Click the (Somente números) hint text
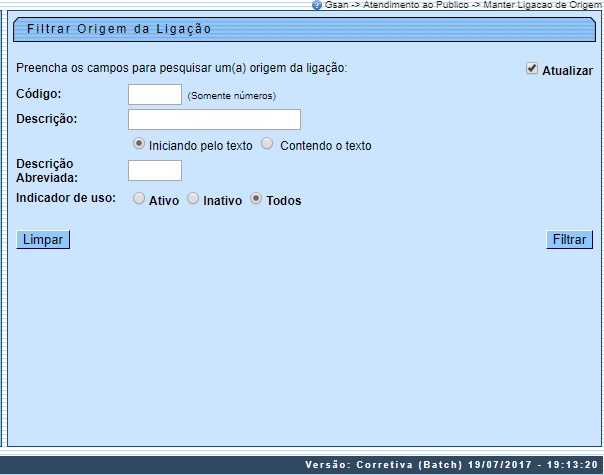The width and height of the screenshot is (604, 475). tap(232, 96)
